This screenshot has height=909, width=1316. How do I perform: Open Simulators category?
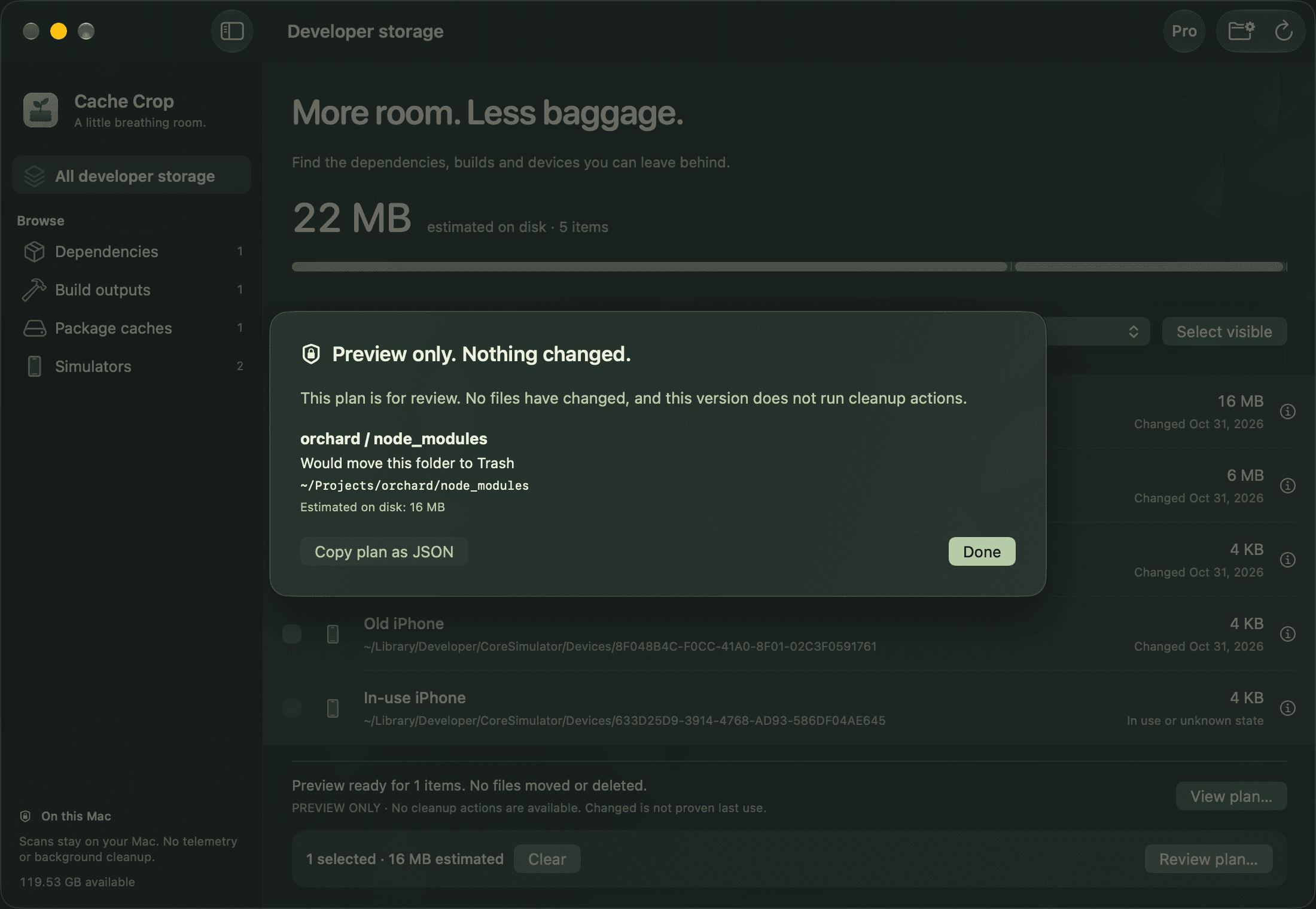pyautogui.click(x=132, y=367)
